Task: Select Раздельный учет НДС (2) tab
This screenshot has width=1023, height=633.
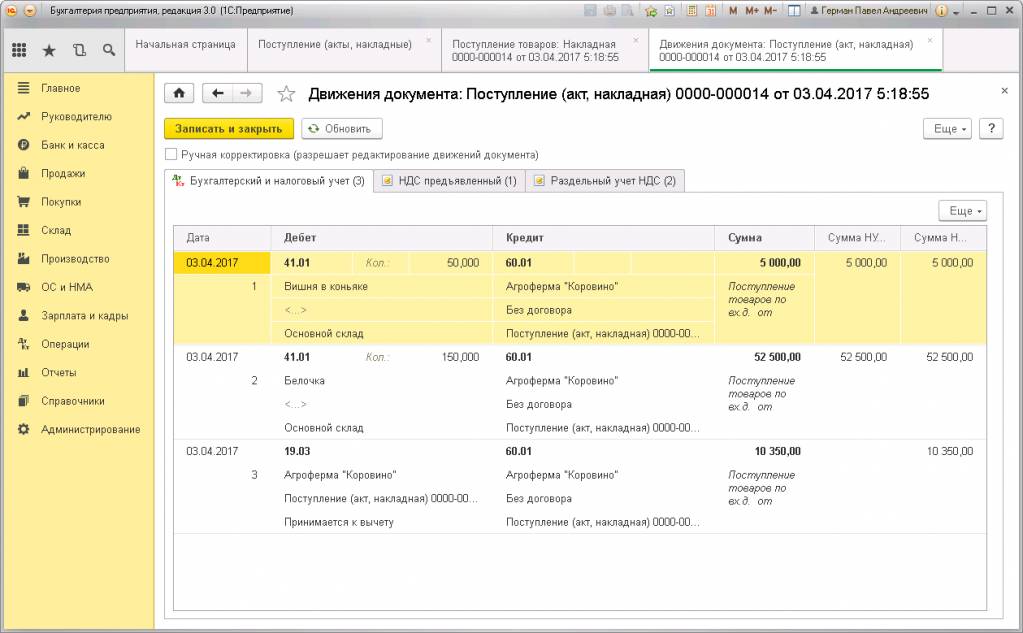Action: click(x=605, y=181)
